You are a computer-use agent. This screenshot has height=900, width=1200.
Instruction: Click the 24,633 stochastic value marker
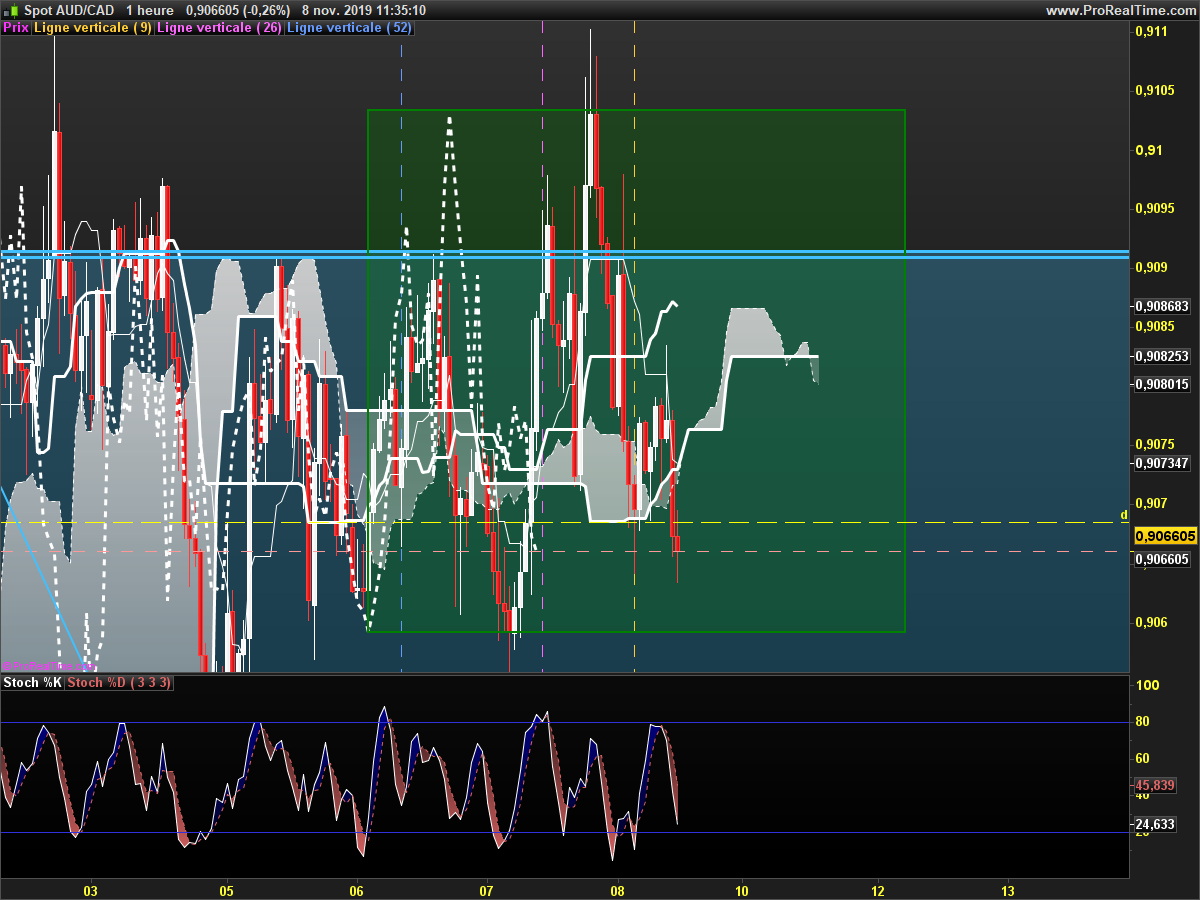pos(1155,825)
